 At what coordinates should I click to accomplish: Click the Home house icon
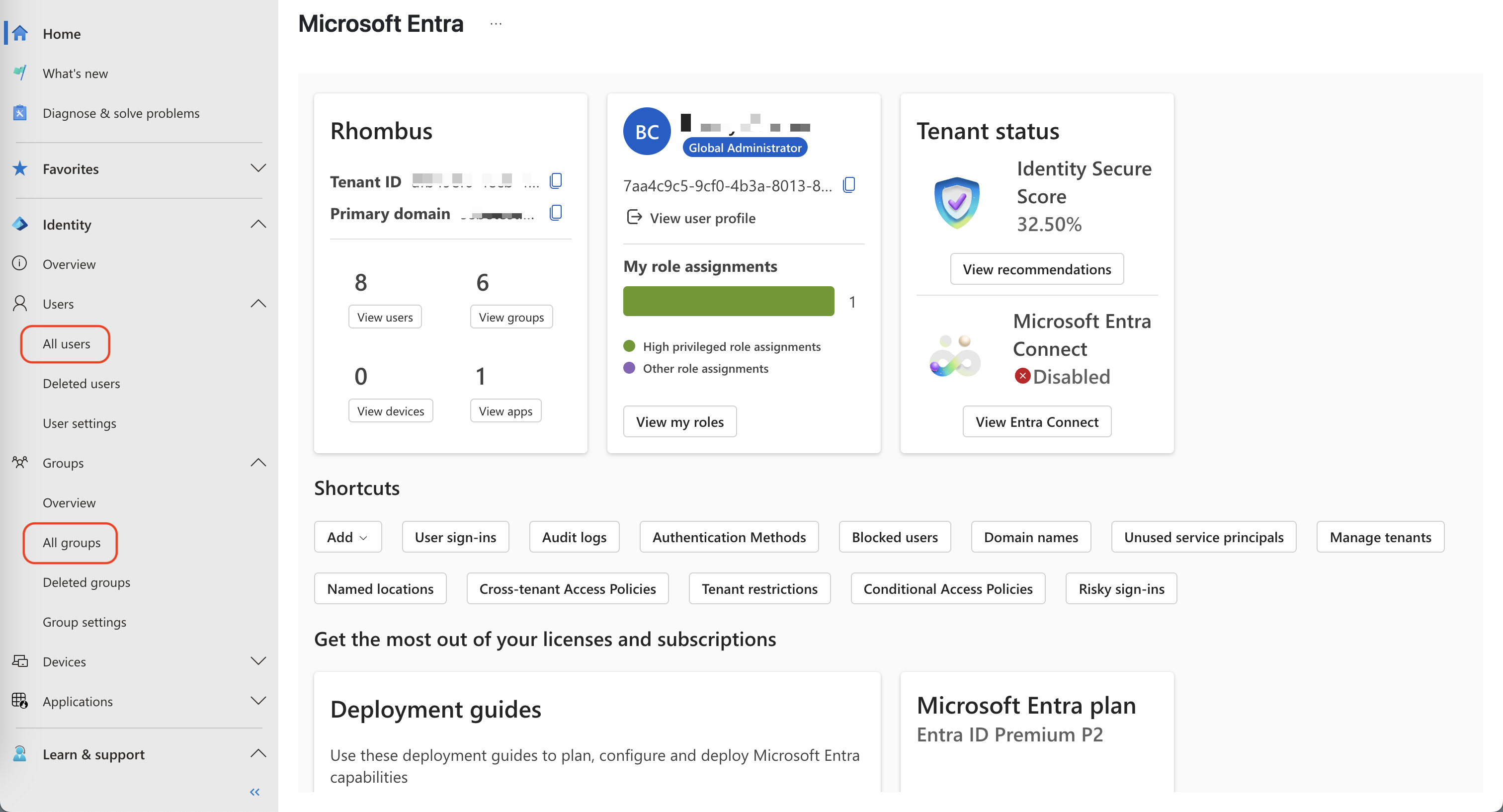[x=20, y=33]
